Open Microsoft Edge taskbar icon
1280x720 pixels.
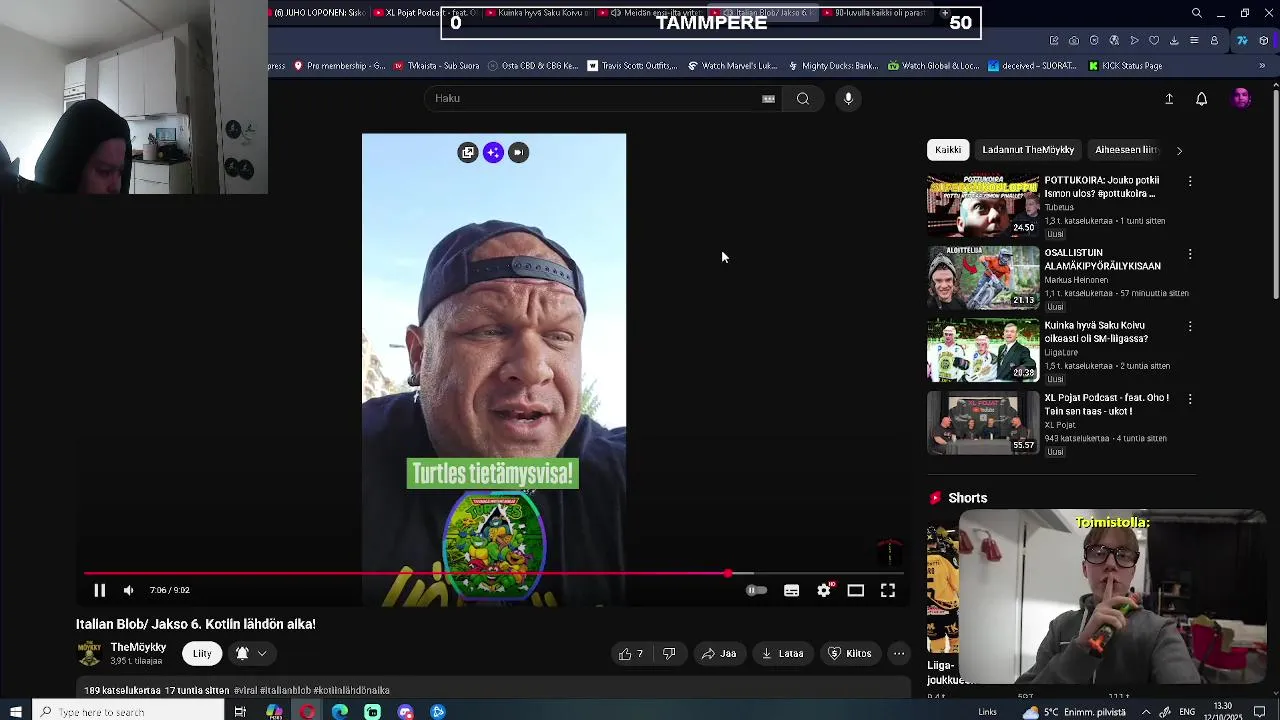340,712
